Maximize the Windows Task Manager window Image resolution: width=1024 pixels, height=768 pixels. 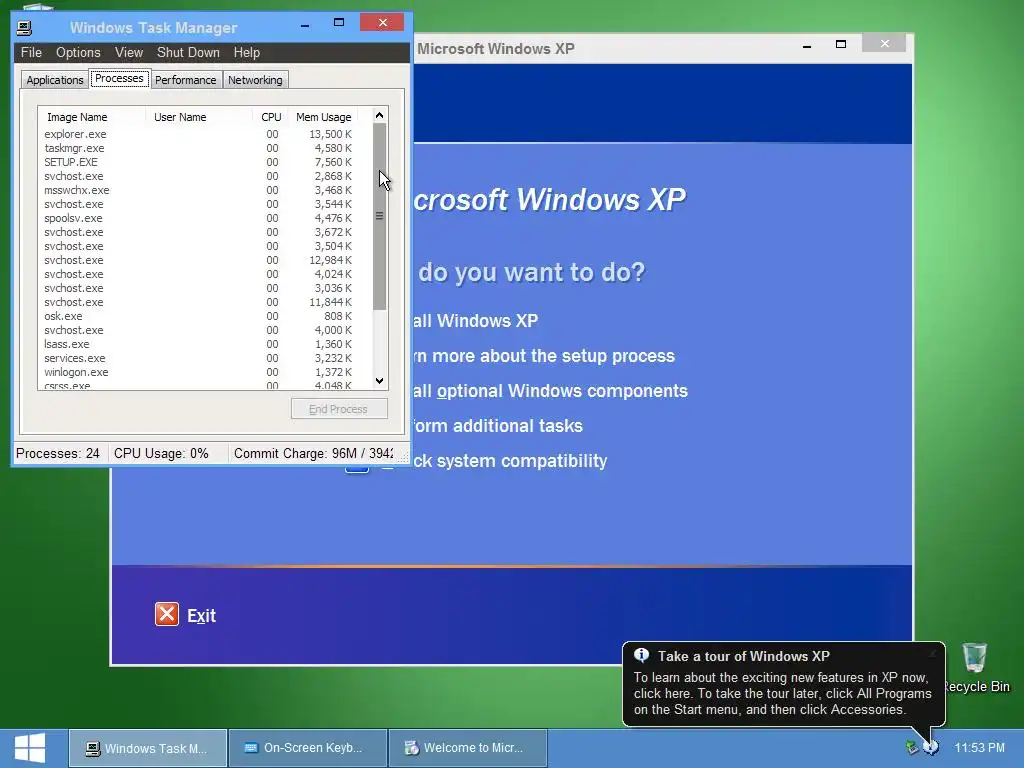[339, 23]
